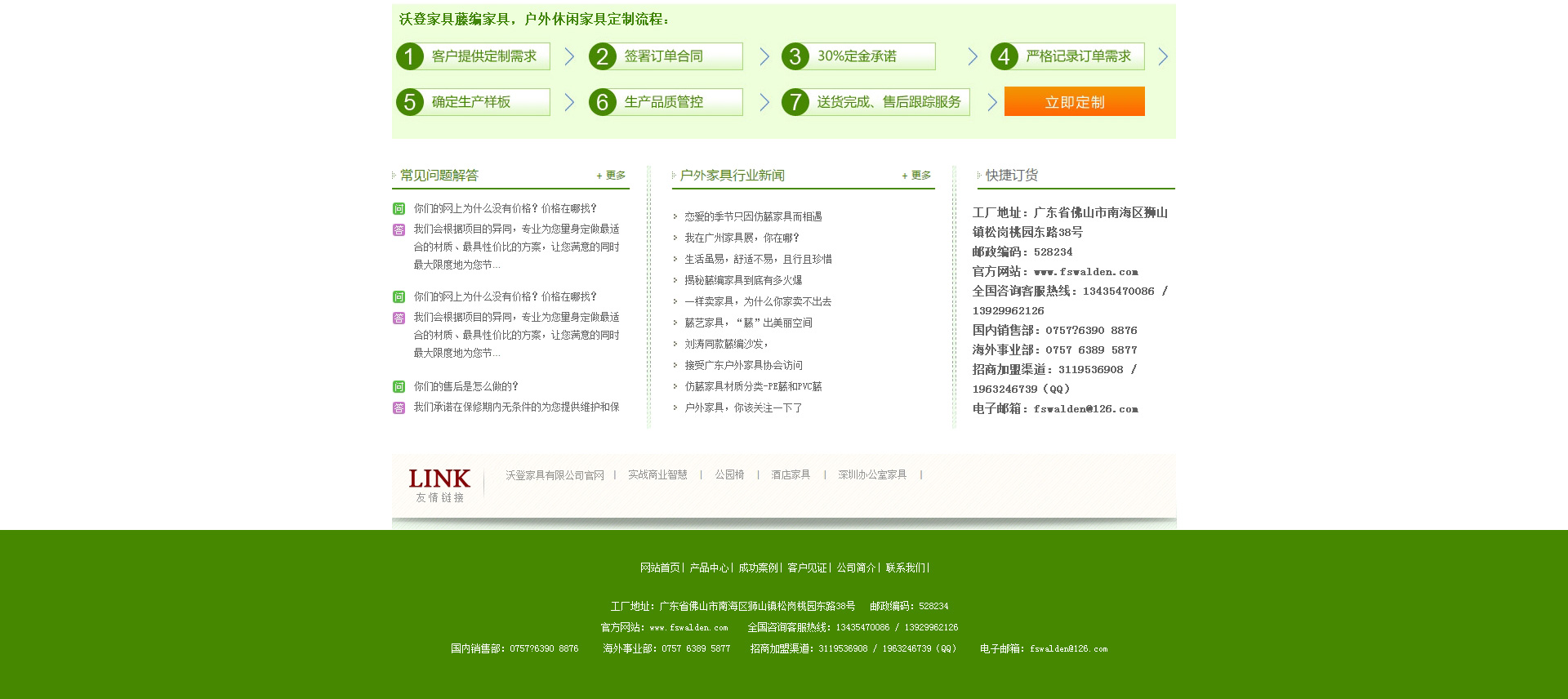Open question 你们的售后是怎么做的？
This screenshot has width=1568, height=699.
[x=465, y=386]
